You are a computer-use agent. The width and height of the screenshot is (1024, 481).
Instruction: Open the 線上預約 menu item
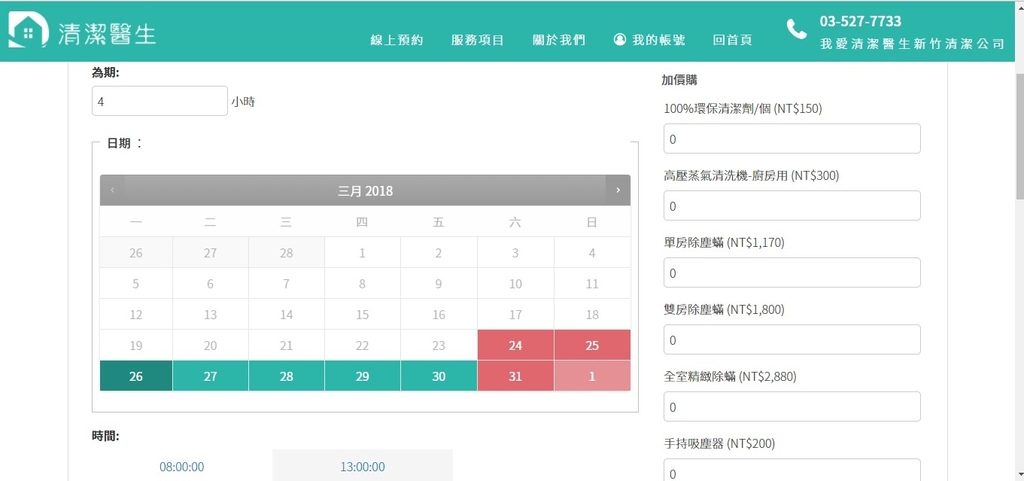pyautogui.click(x=397, y=41)
